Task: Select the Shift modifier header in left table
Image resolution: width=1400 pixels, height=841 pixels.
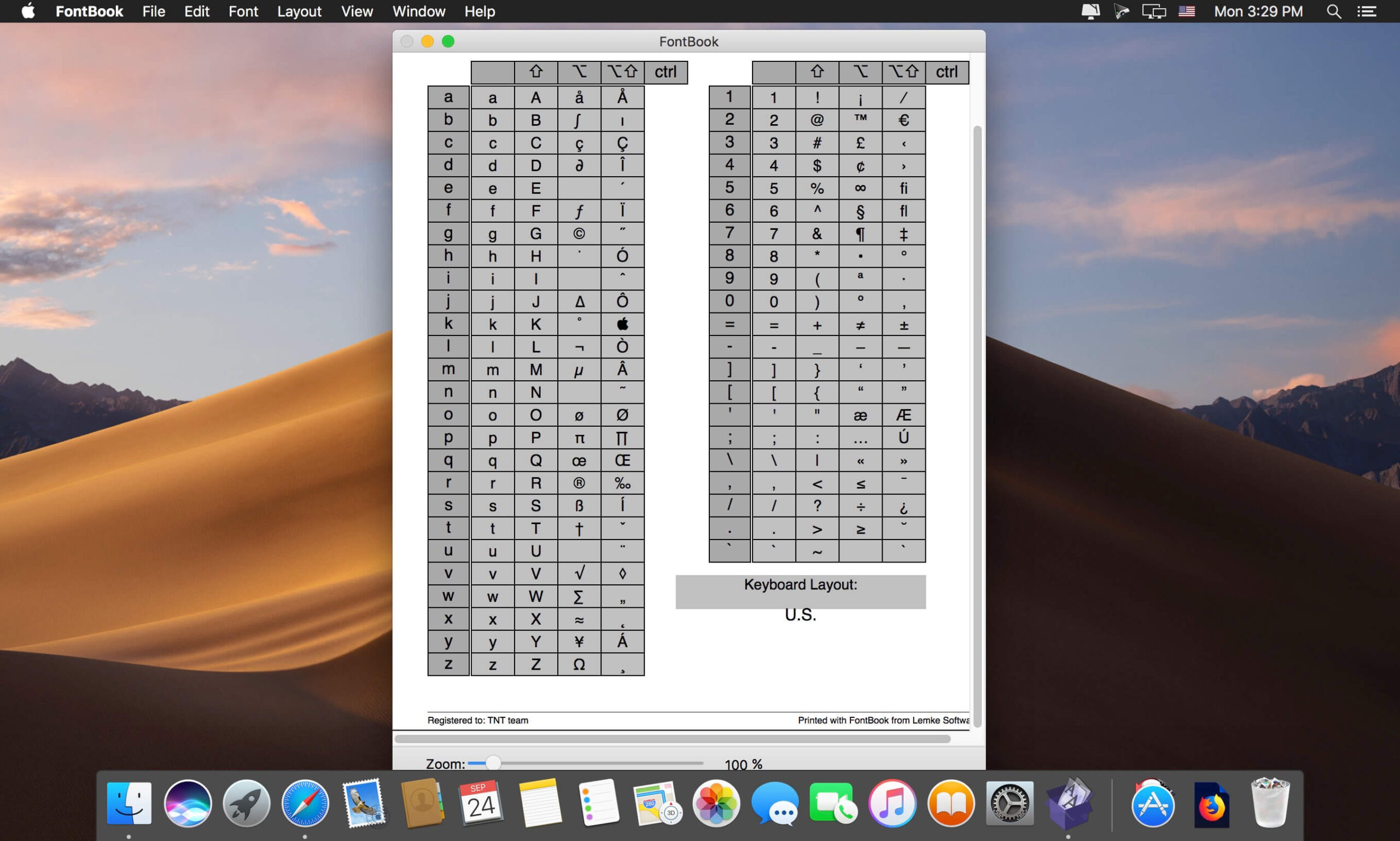Action: pos(536,72)
